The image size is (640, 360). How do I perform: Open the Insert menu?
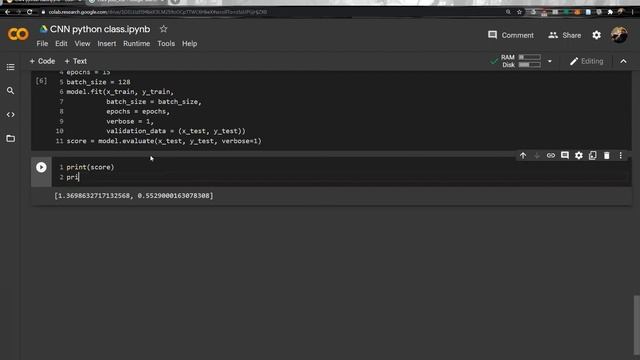[x=107, y=44]
